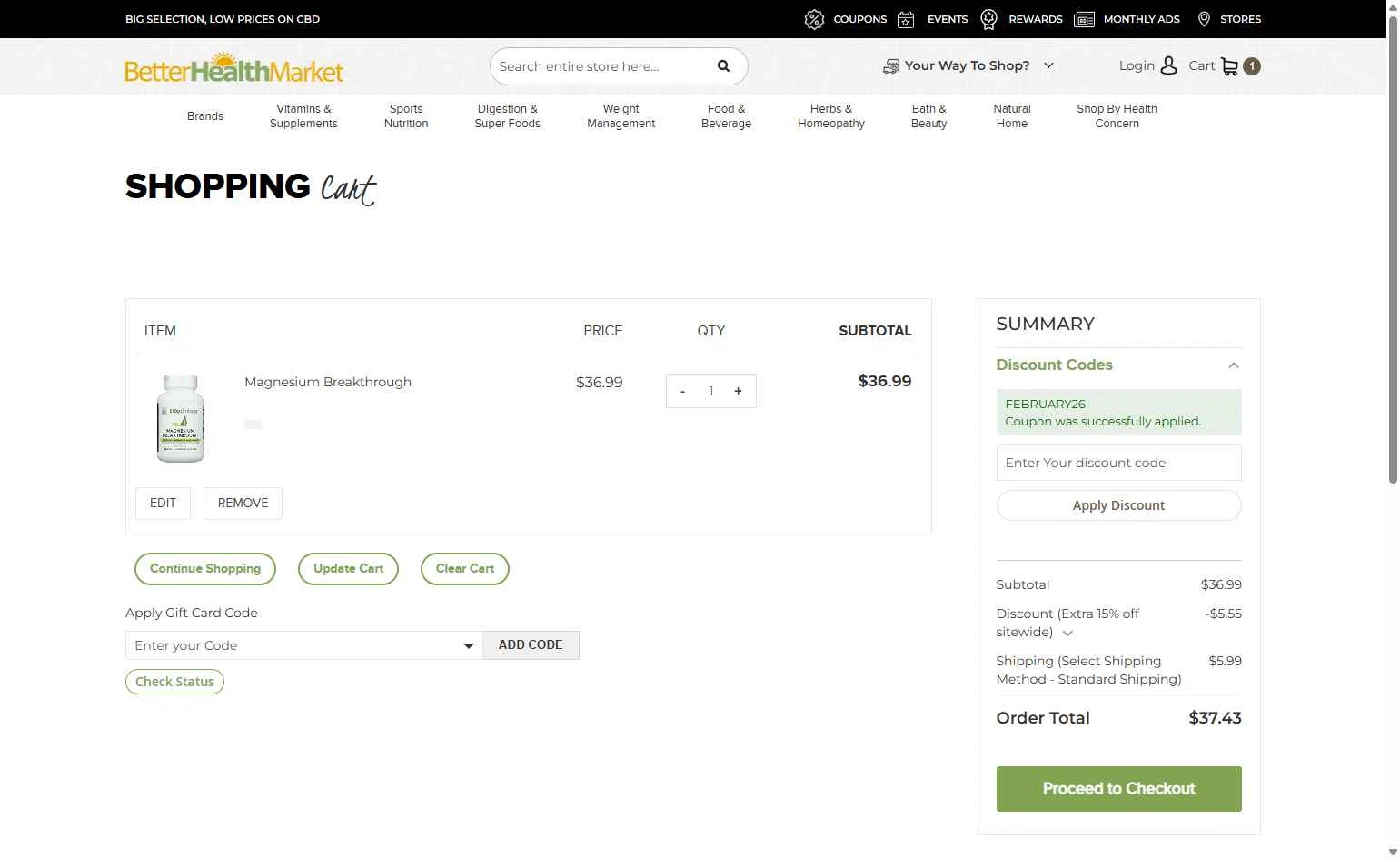Click Proceed to Checkout button

coord(1118,789)
